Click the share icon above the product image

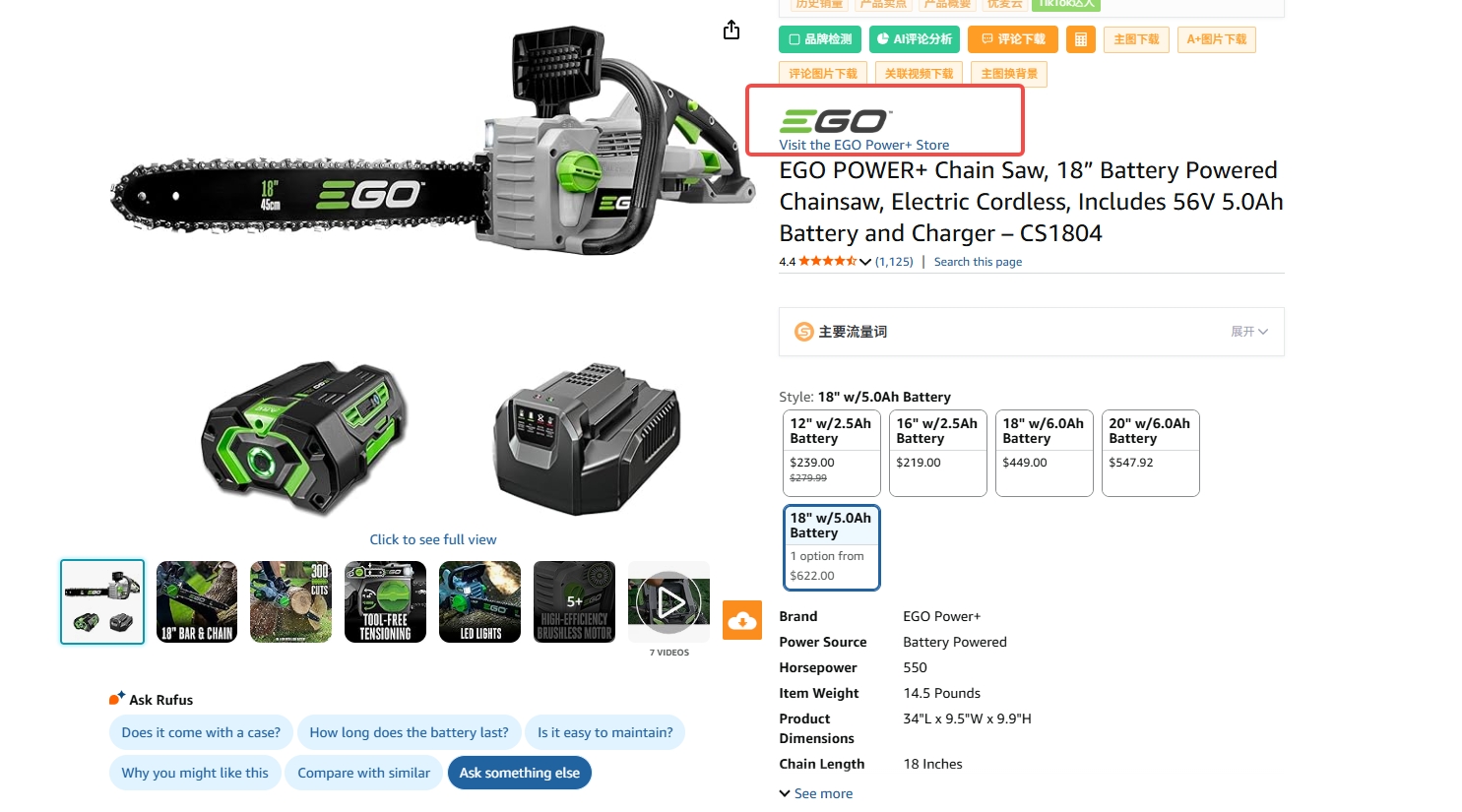pyautogui.click(x=731, y=30)
